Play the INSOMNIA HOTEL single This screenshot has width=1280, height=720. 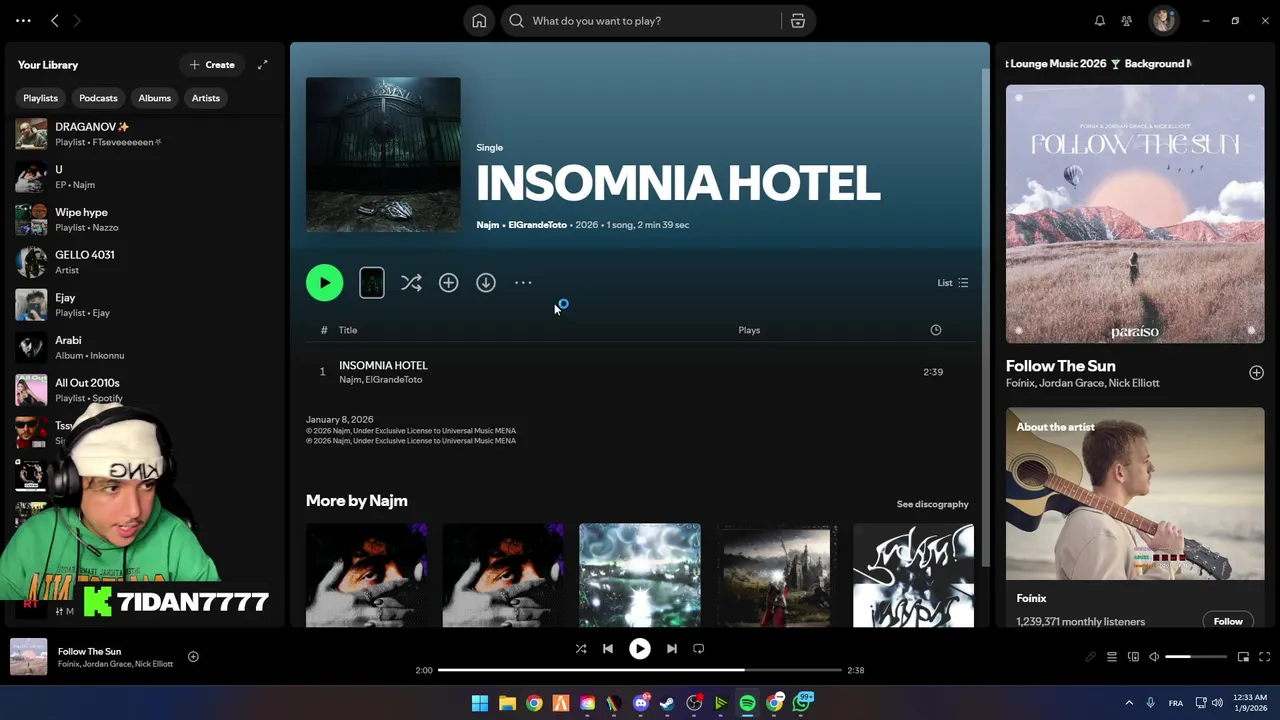coord(324,283)
